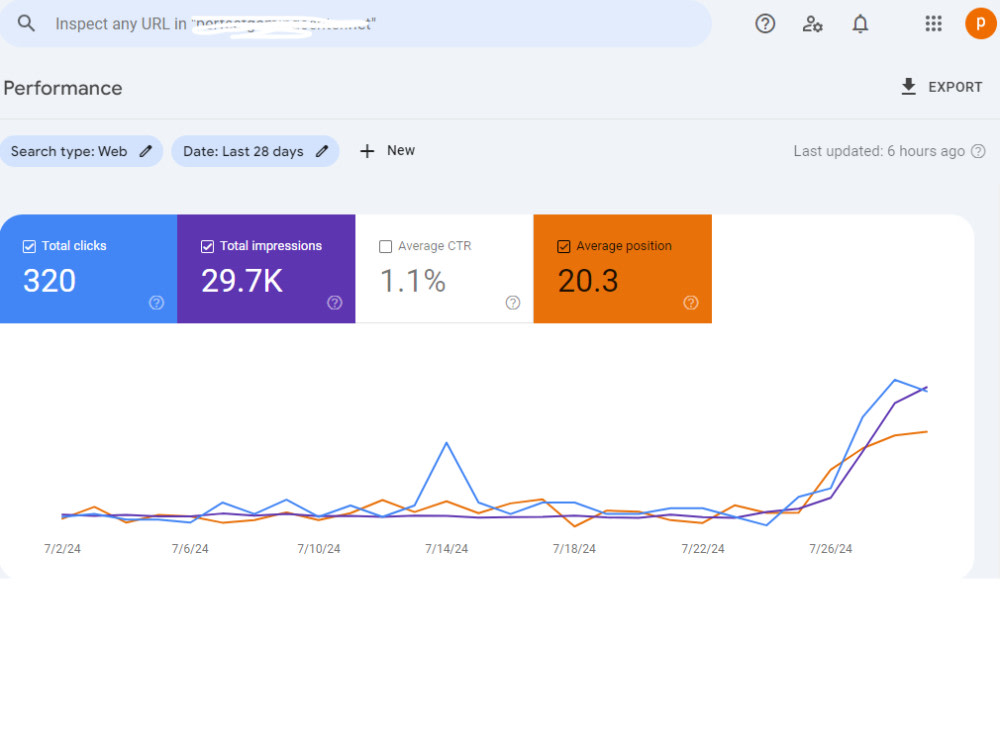The width and height of the screenshot is (1000, 750).
Task: Open help icon on Total impressions card
Action: click(335, 302)
